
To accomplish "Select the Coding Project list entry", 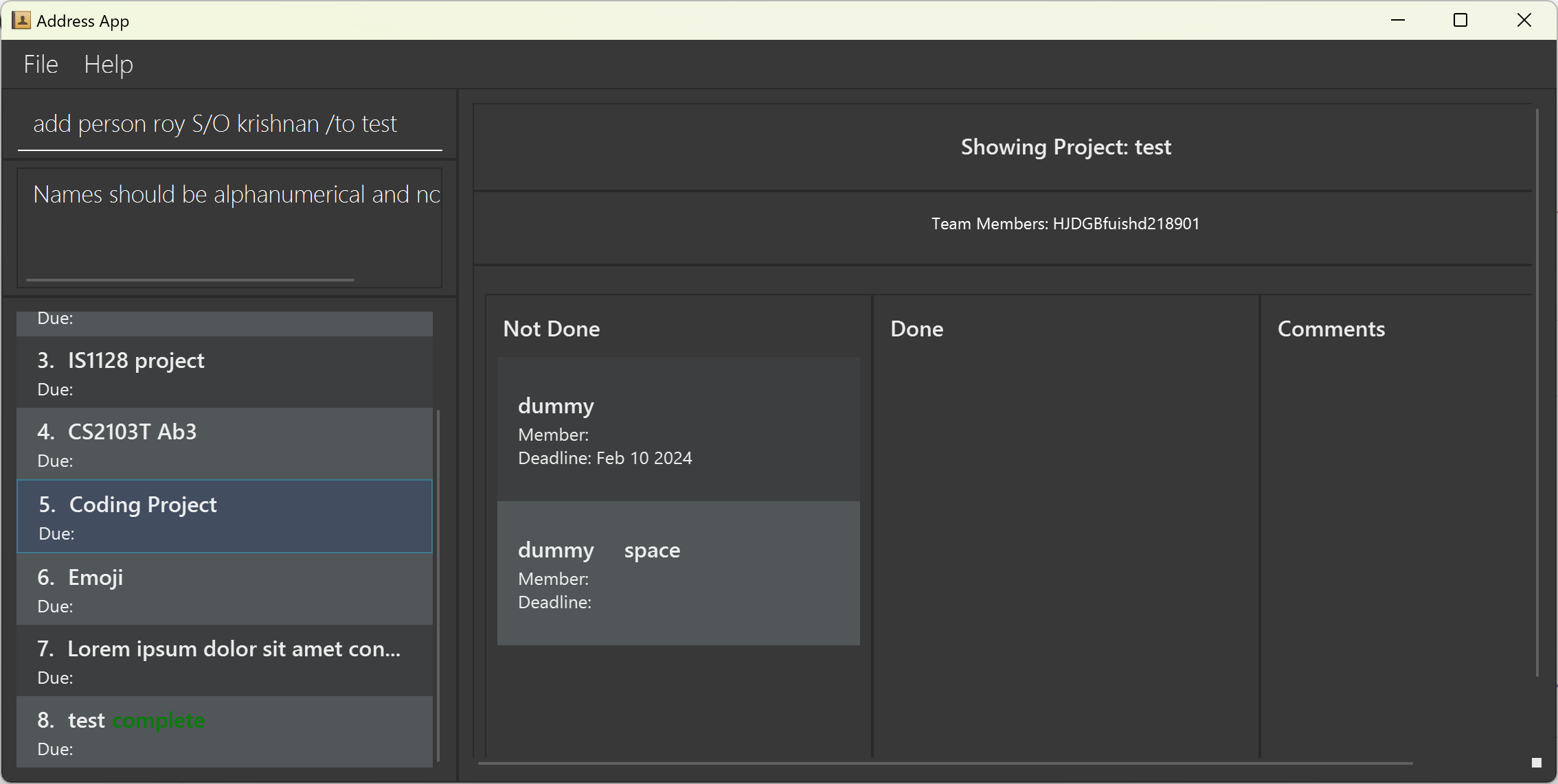I will point(225,516).
